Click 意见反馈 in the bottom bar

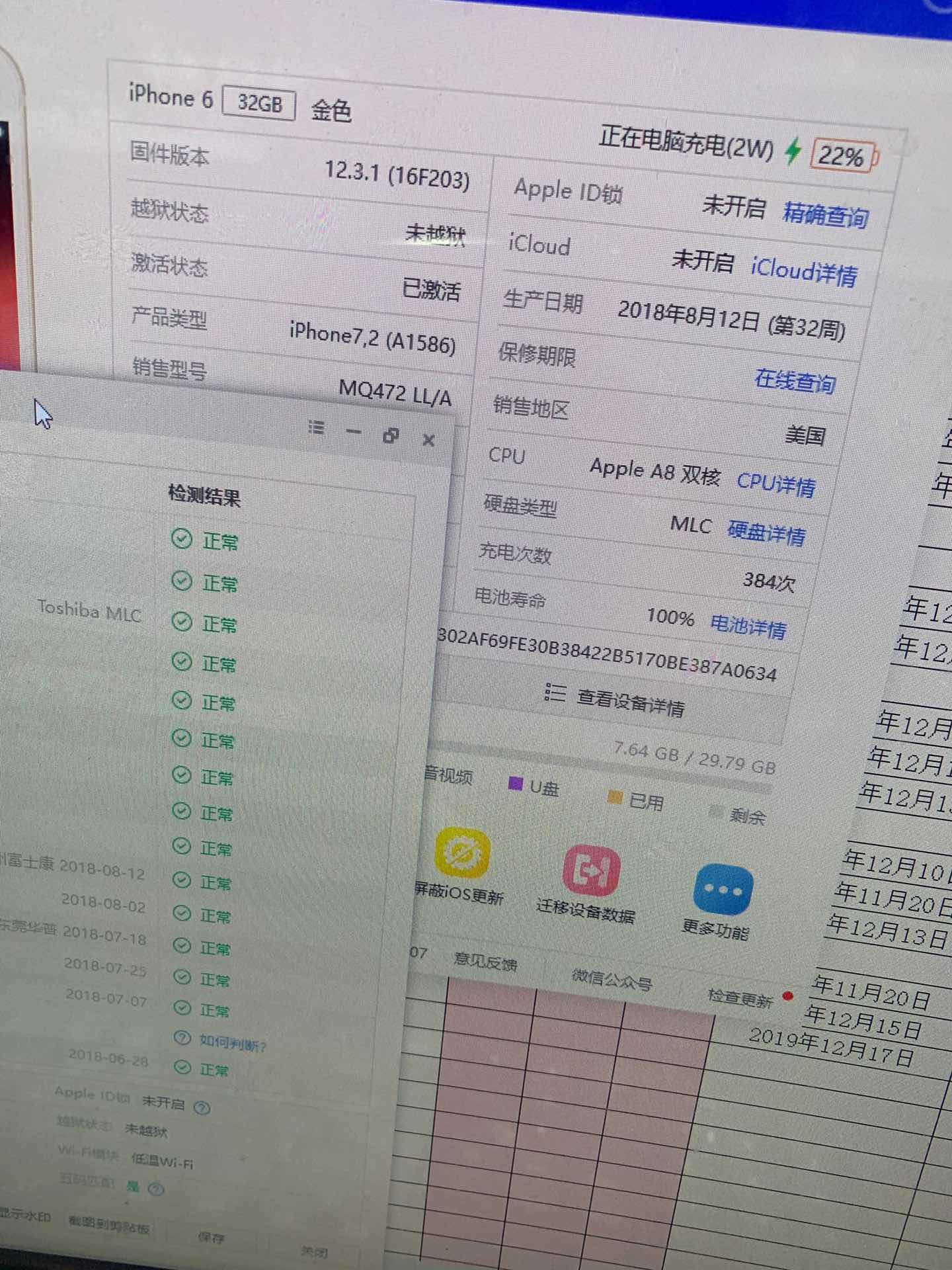[x=486, y=960]
